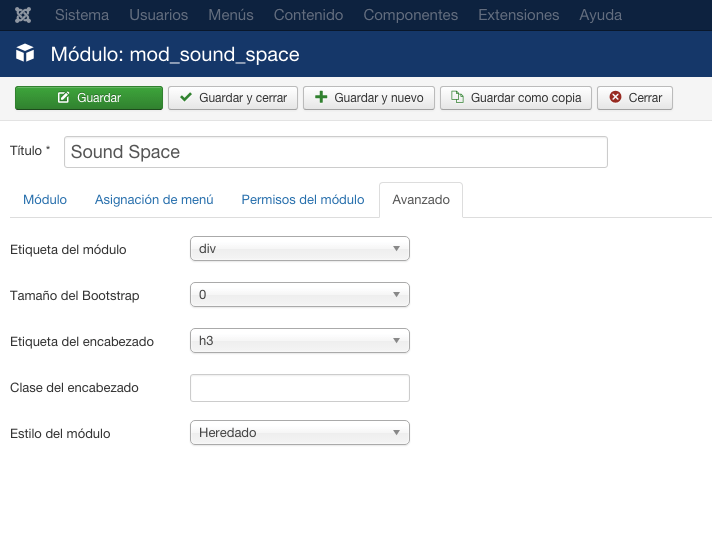Open the Etiqueta del encabezado h3 dropdown
The image size is (712, 539).
click(300, 341)
